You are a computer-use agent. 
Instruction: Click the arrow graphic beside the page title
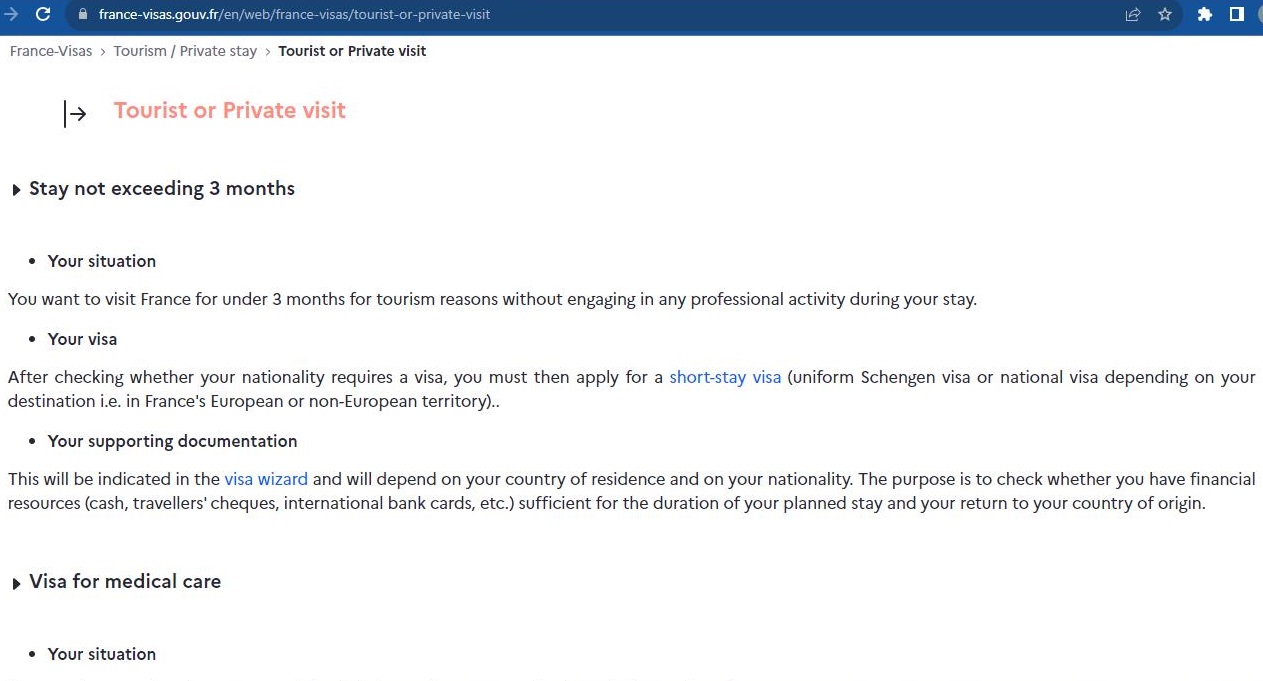point(75,113)
